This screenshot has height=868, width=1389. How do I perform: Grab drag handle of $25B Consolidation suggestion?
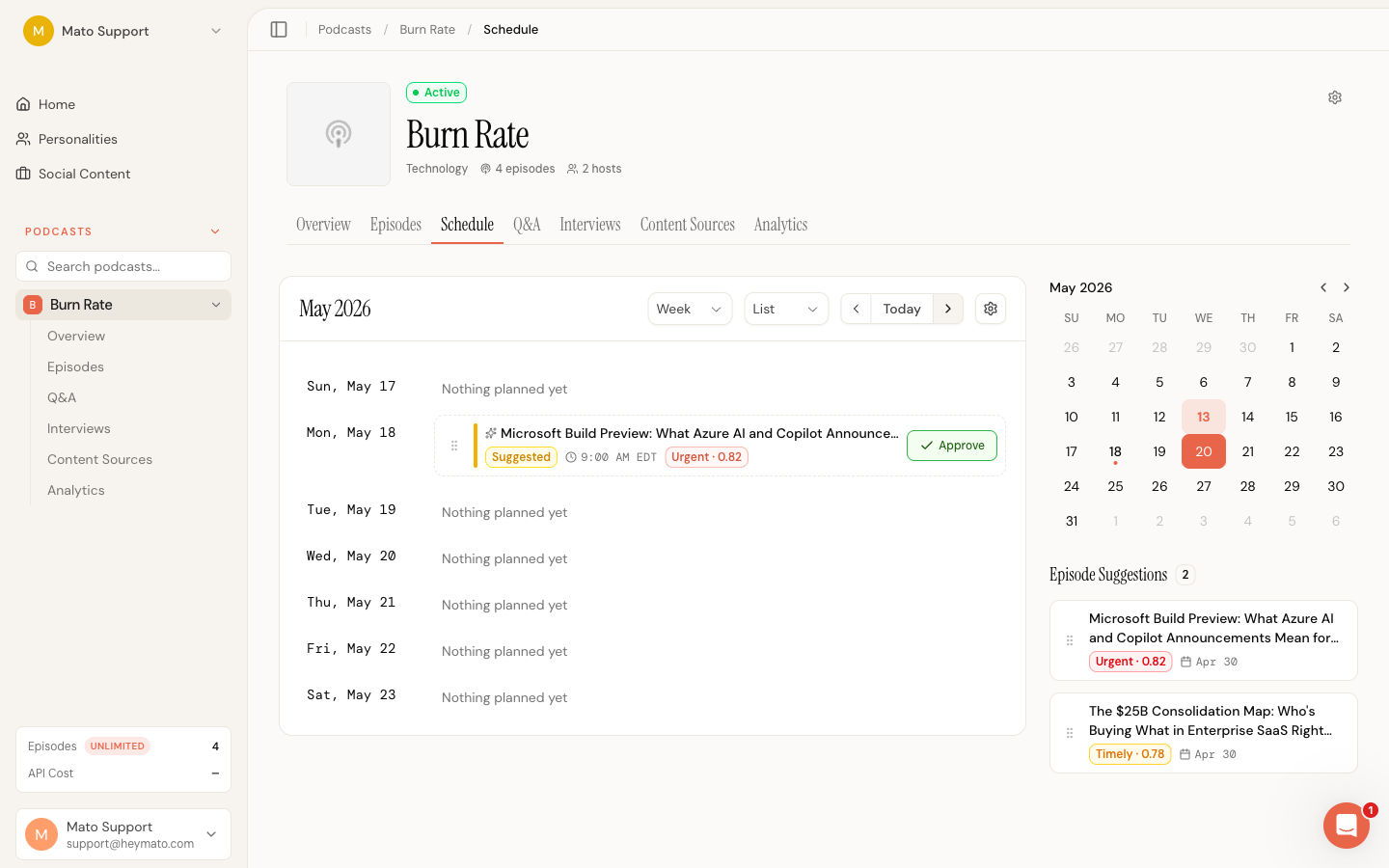pos(1070,733)
